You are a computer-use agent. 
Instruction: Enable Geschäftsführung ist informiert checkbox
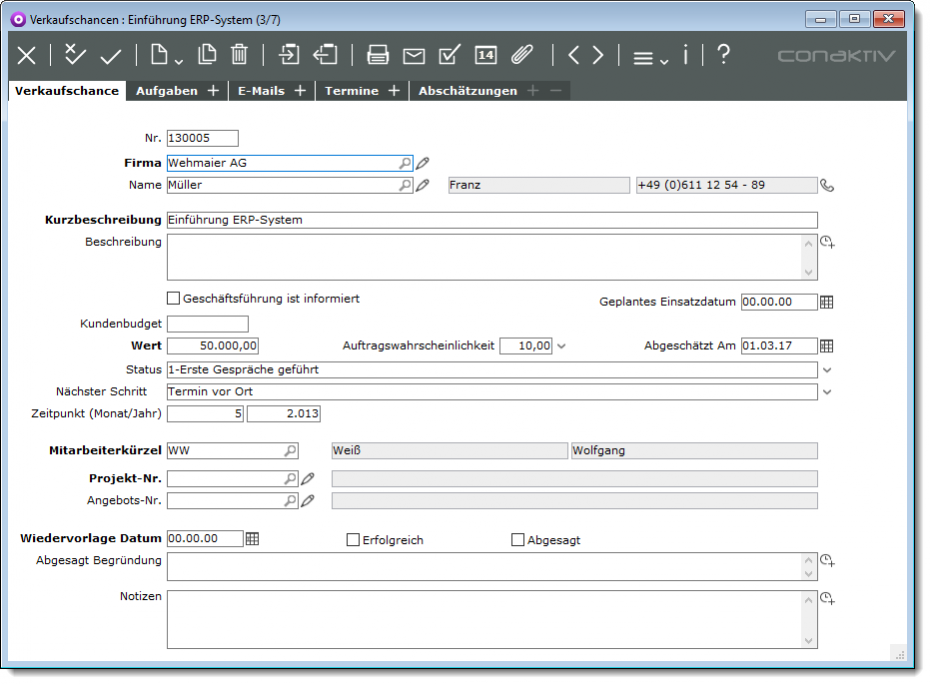coord(173,298)
